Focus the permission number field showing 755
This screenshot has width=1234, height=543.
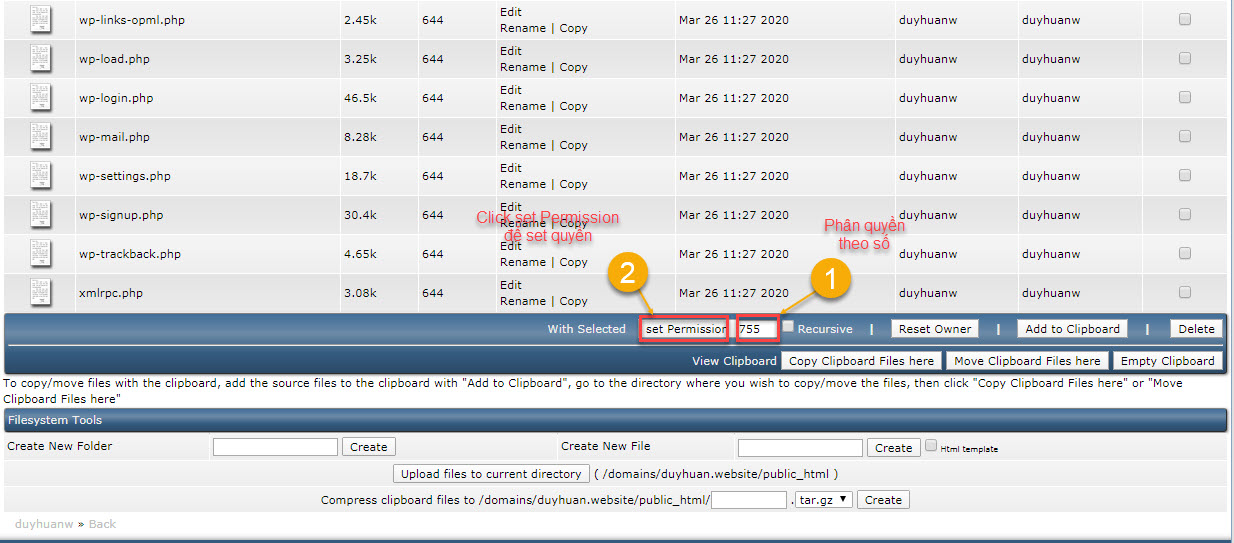pos(757,329)
